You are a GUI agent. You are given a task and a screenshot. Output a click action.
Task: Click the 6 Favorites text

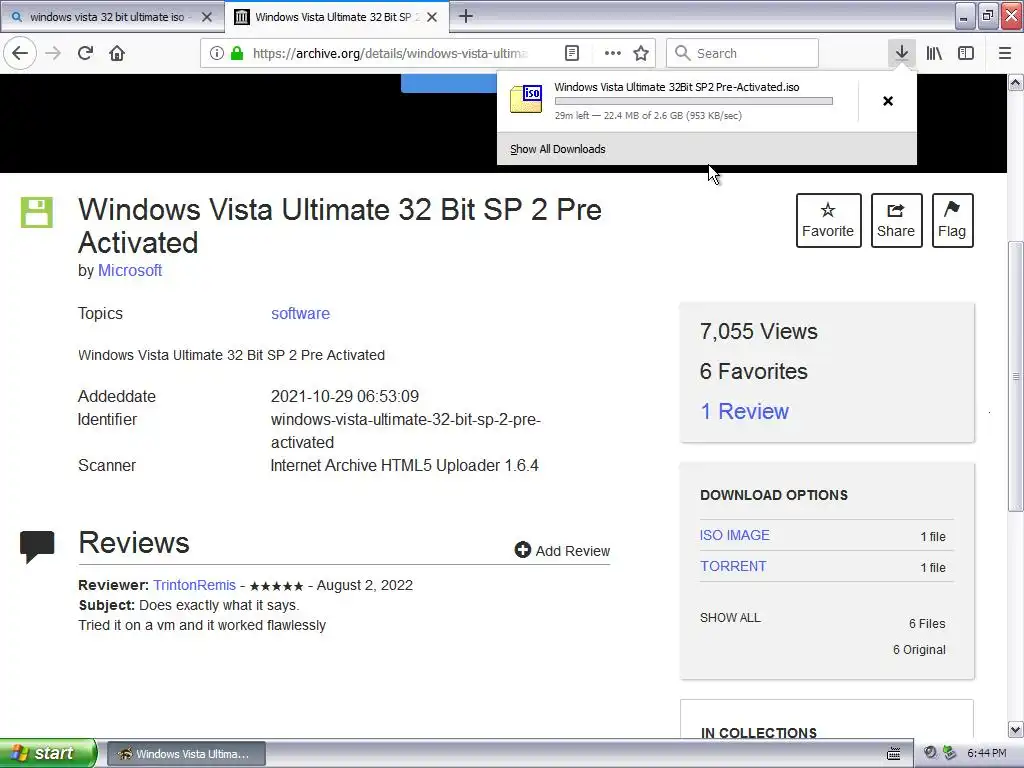click(x=754, y=371)
